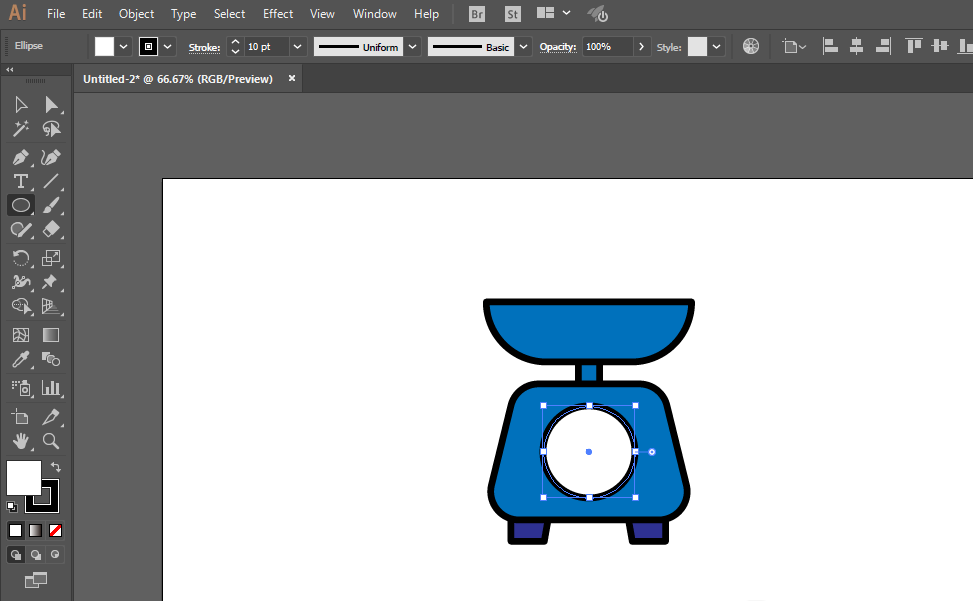The height and width of the screenshot is (601, 973).
Task: Reset to default fill and stroke
Action: tap(12, 507)
